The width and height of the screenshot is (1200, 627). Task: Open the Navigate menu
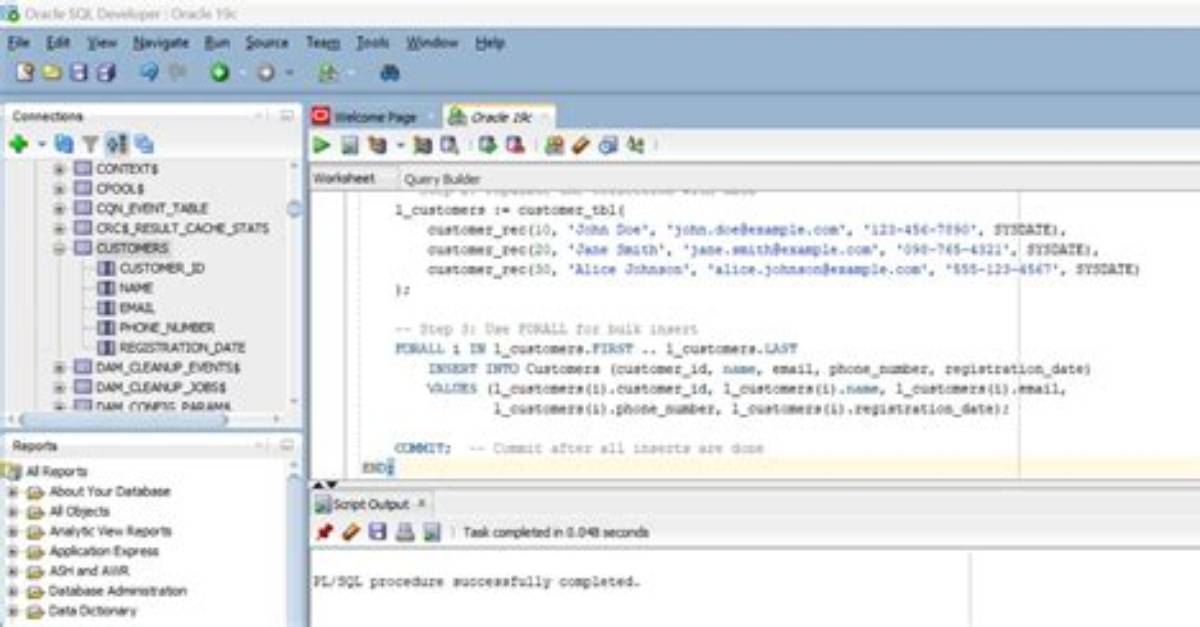point(160,43)
